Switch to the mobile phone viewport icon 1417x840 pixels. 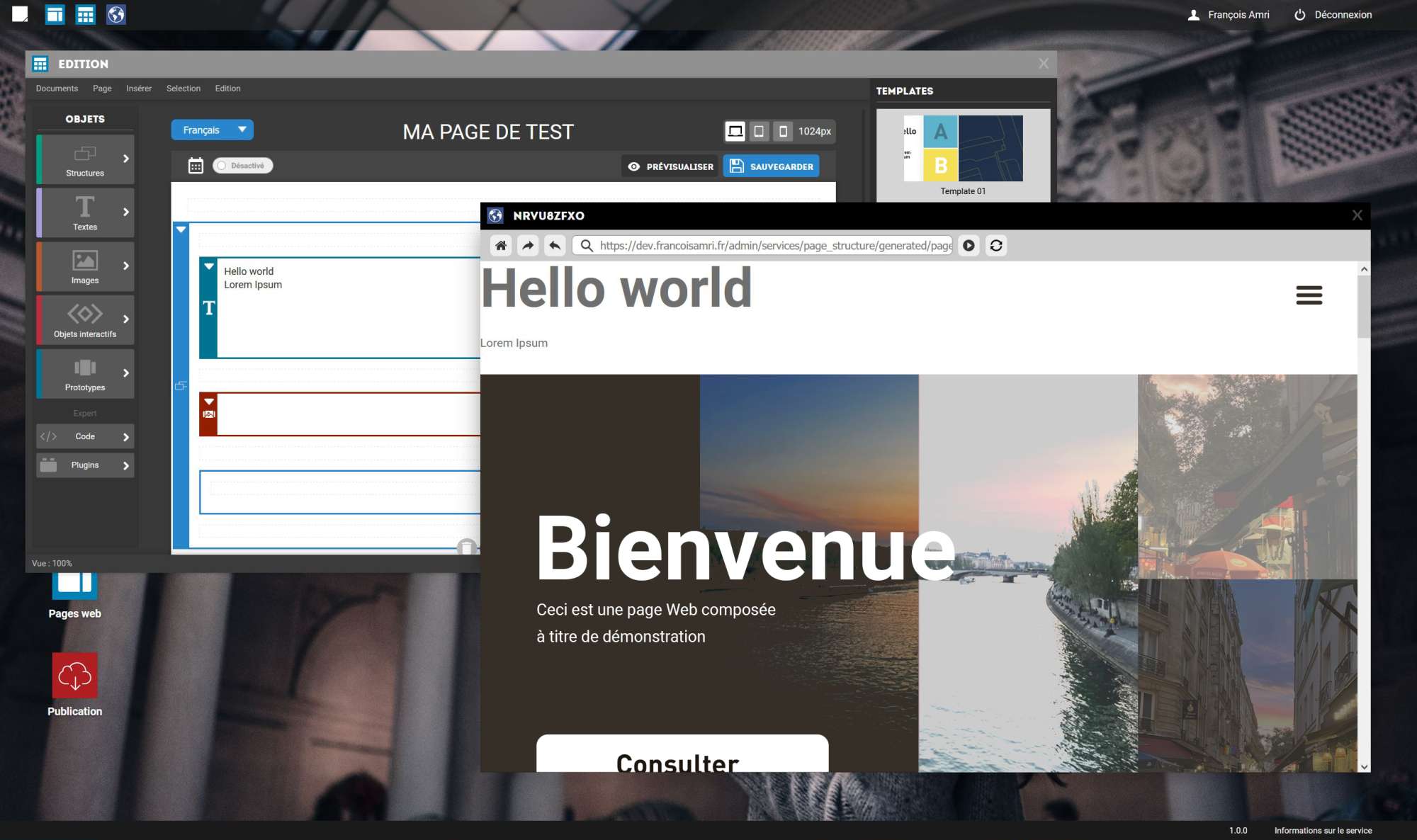click(x=782, y=131)
